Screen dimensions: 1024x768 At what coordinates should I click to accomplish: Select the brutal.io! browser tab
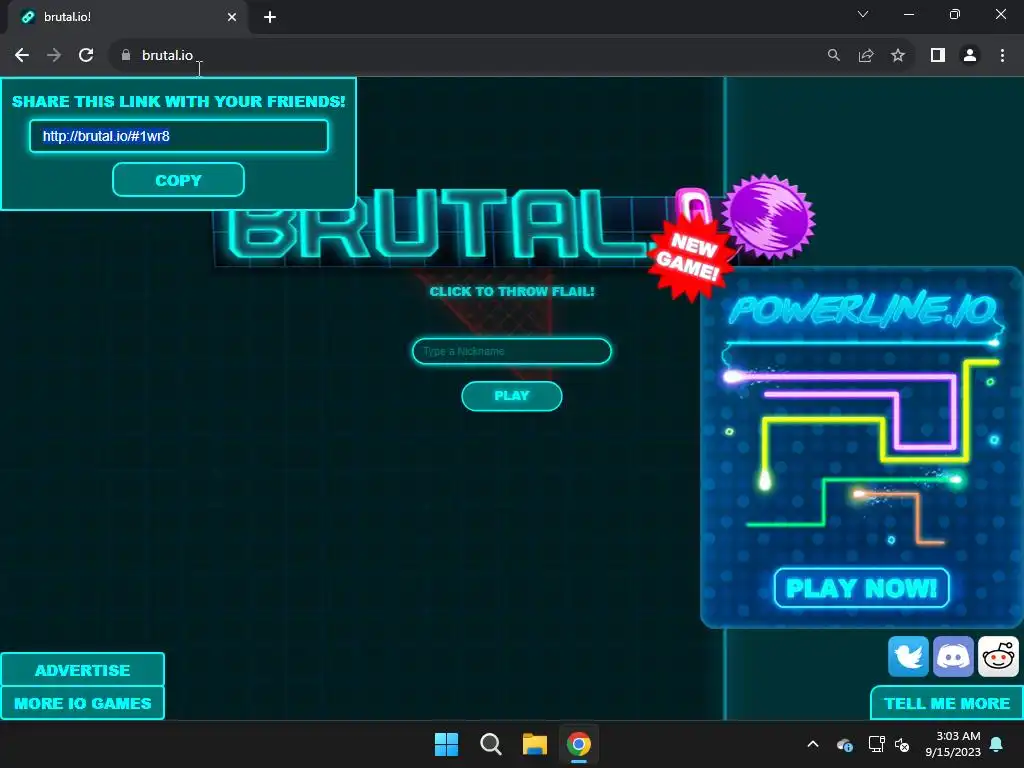(127, 17)
